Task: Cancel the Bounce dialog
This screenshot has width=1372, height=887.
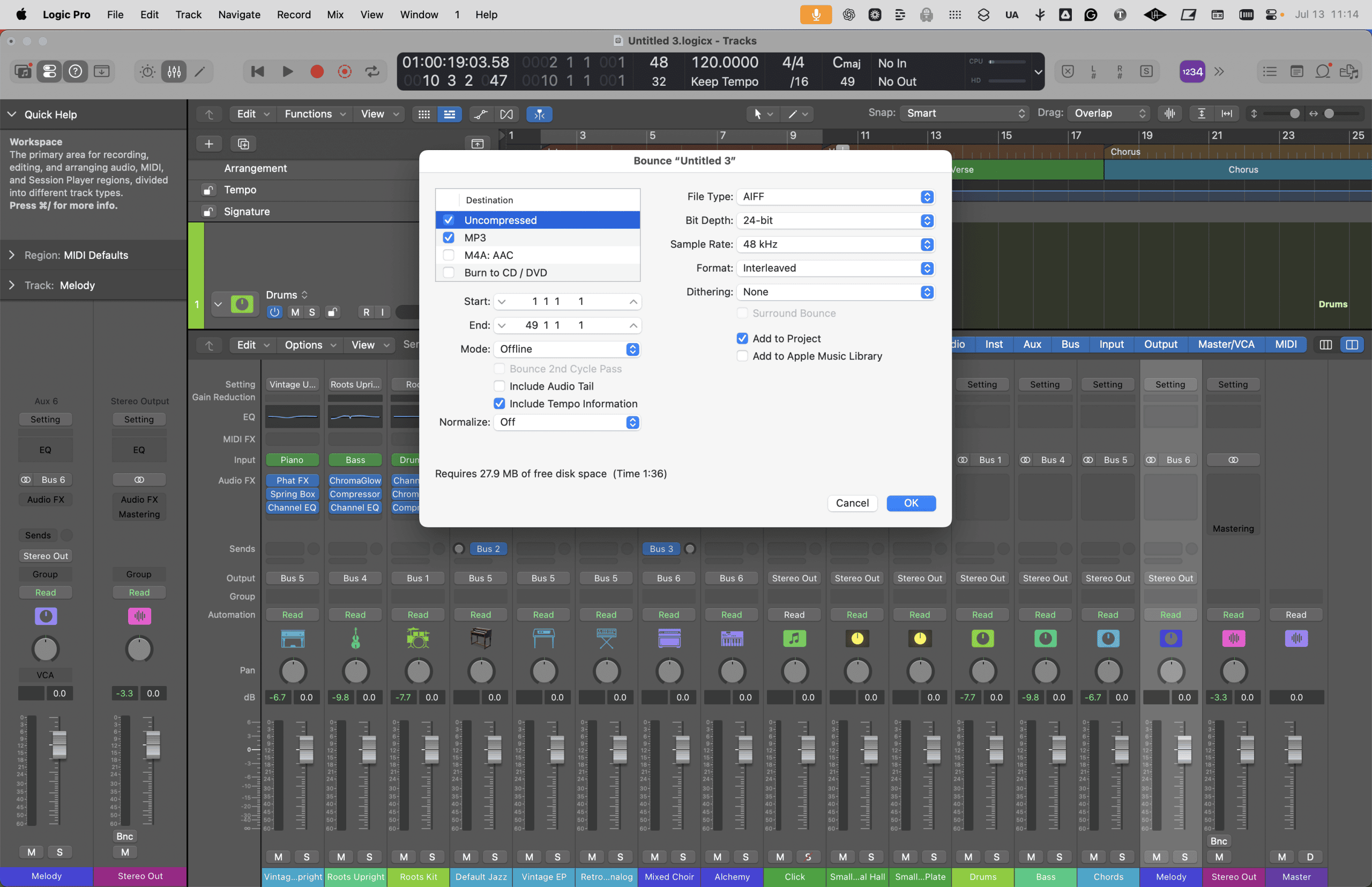Action: click(852, 503)
